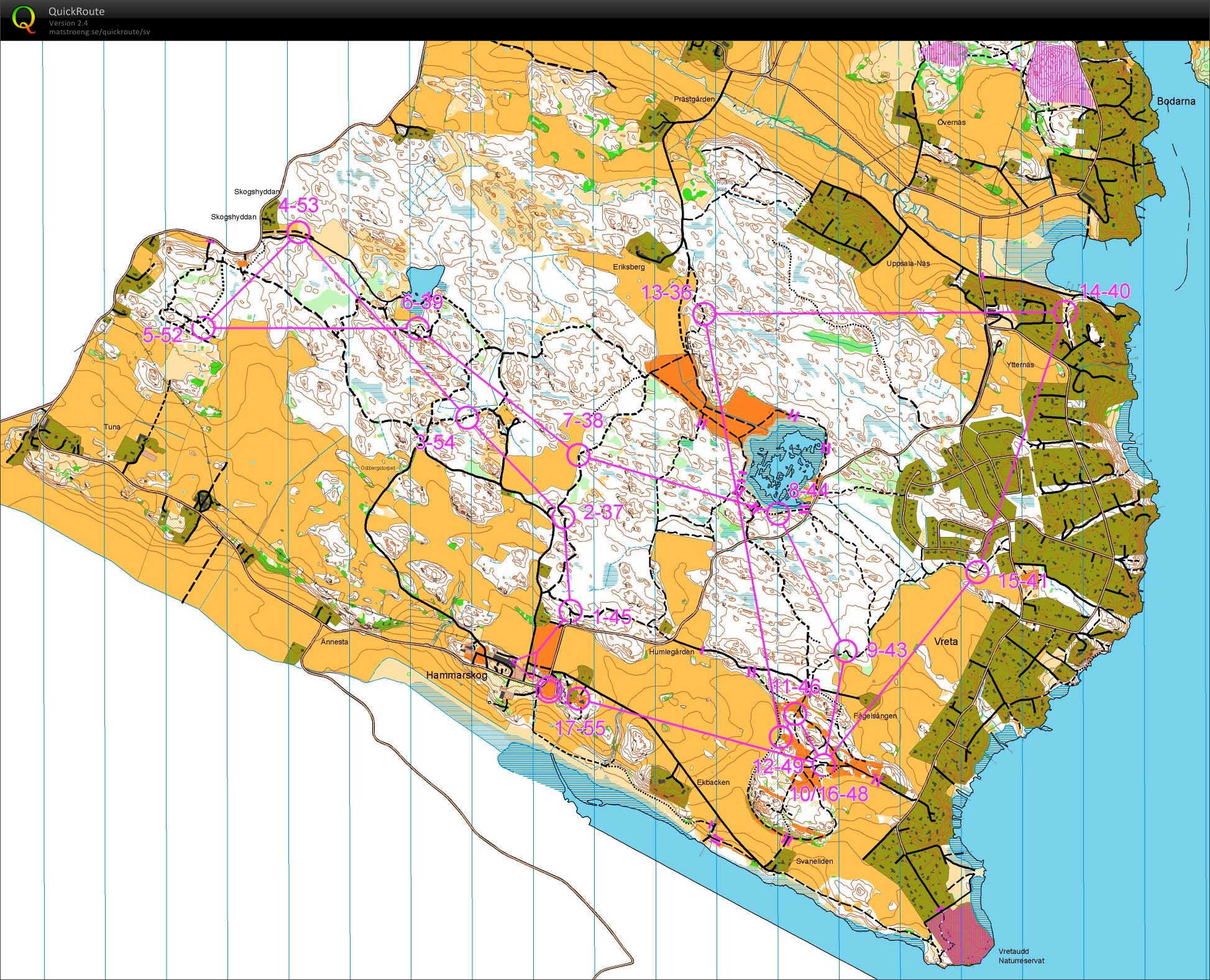Image resolution: width=1210 pixels, height=980 pixels.
Task: Click the '14-40' control label
Action: point(1106,291)
